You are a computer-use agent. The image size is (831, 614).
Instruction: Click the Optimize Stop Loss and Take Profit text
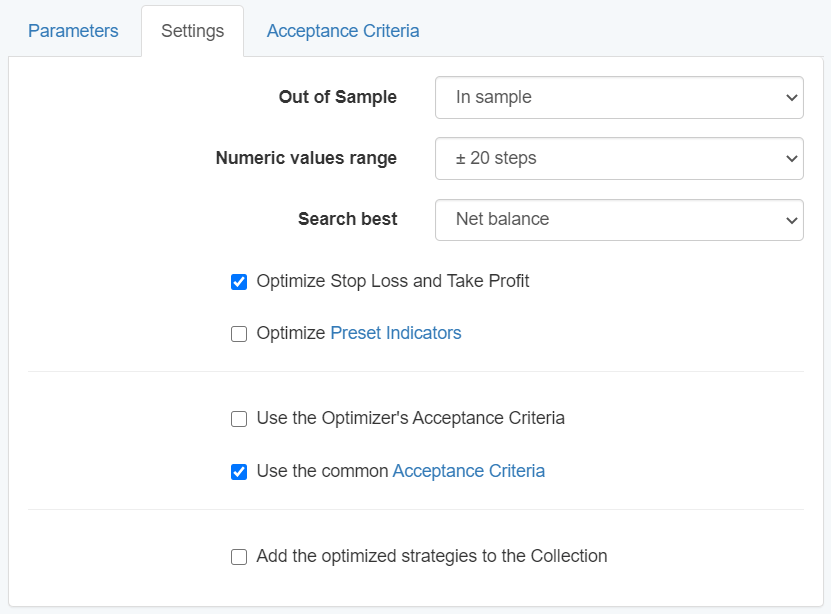point(393,281)
